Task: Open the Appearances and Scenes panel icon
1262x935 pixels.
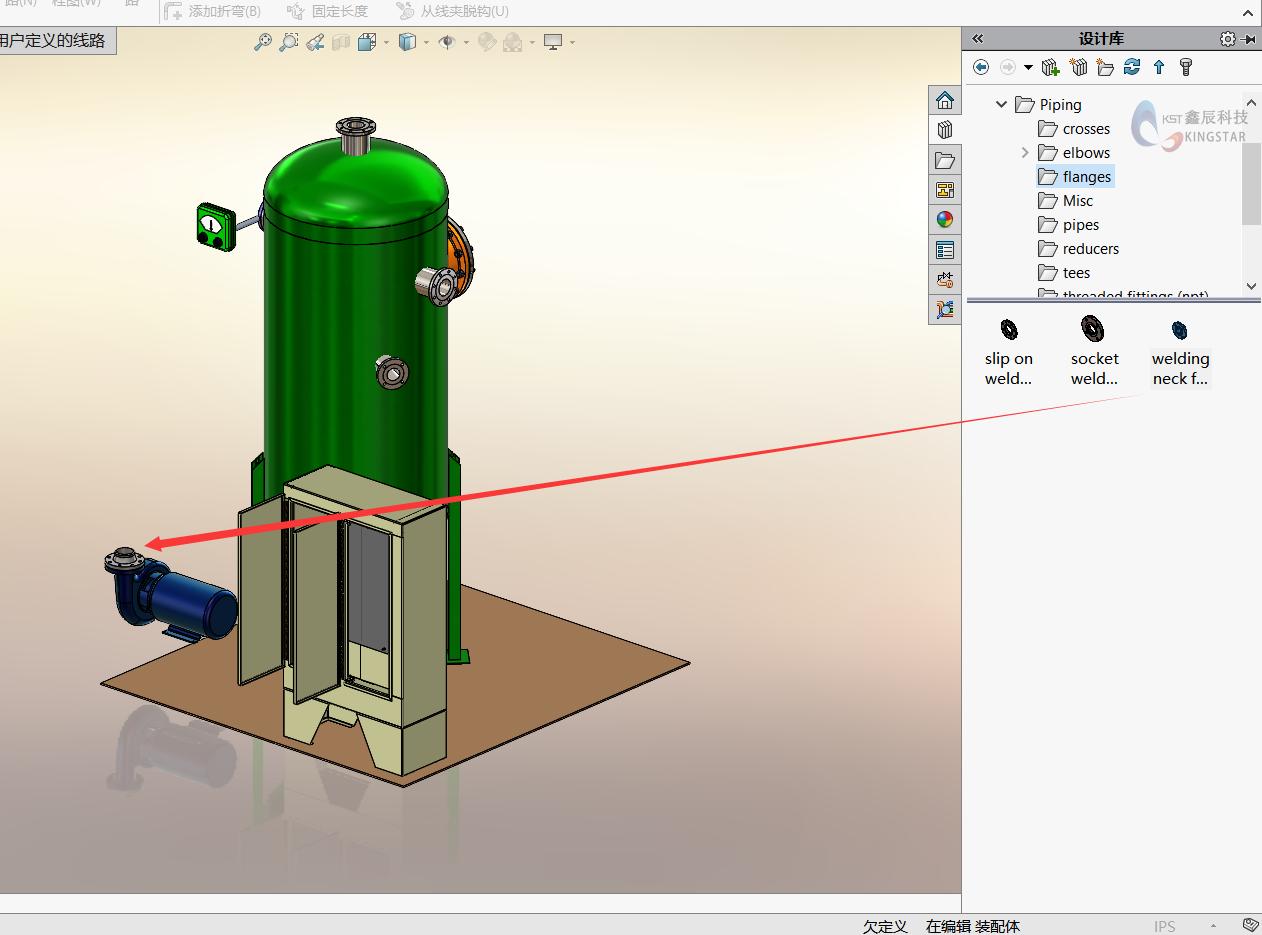Action: click(945, 219)
